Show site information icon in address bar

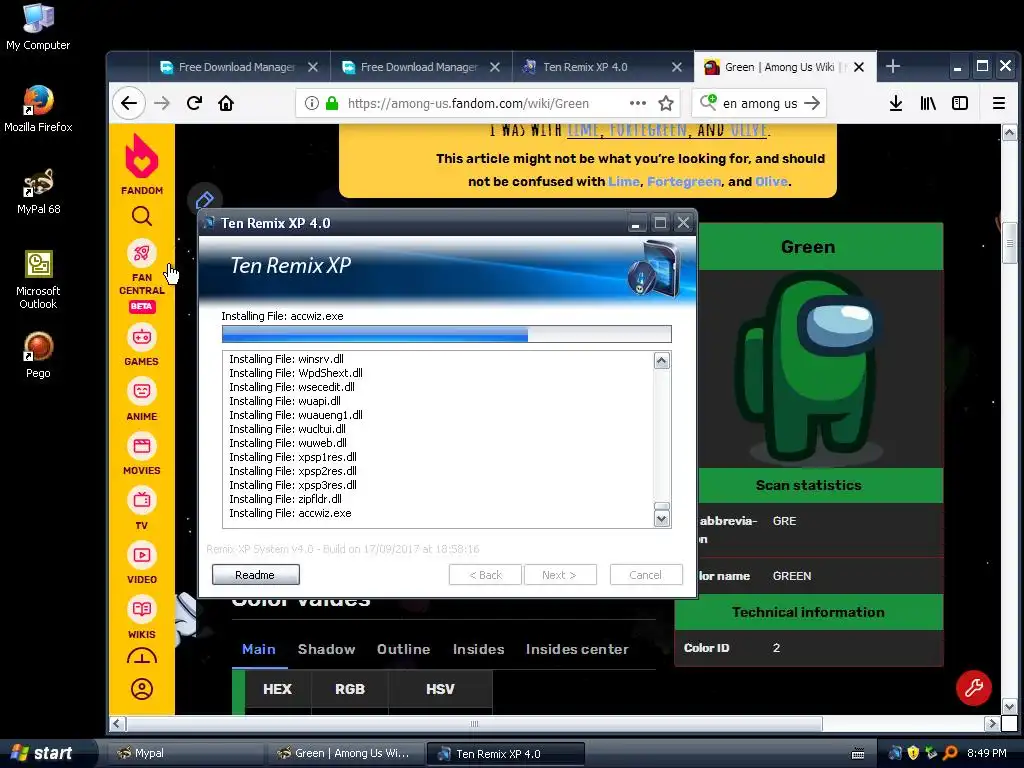tap(312, 103)
